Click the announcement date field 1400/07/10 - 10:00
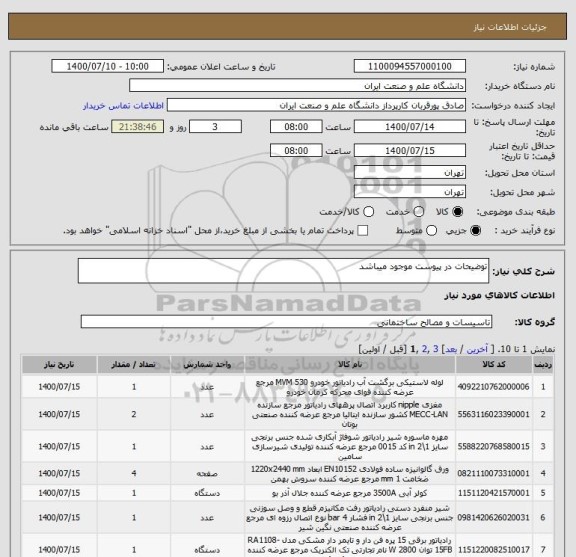576x557 pixels. coord(108,67)
